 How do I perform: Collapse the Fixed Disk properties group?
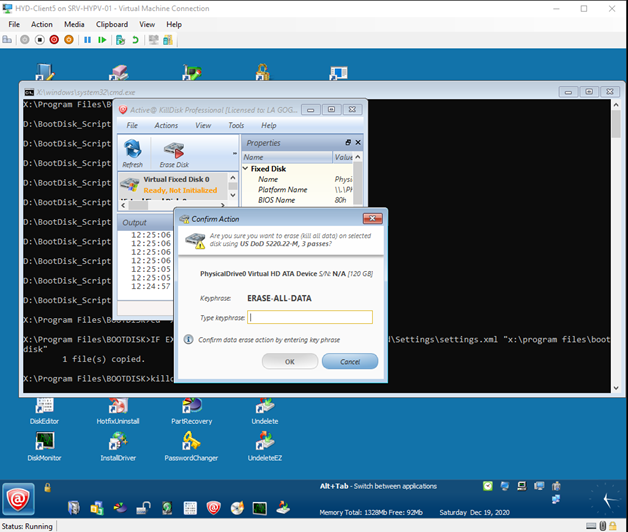(x=246, y=169)
